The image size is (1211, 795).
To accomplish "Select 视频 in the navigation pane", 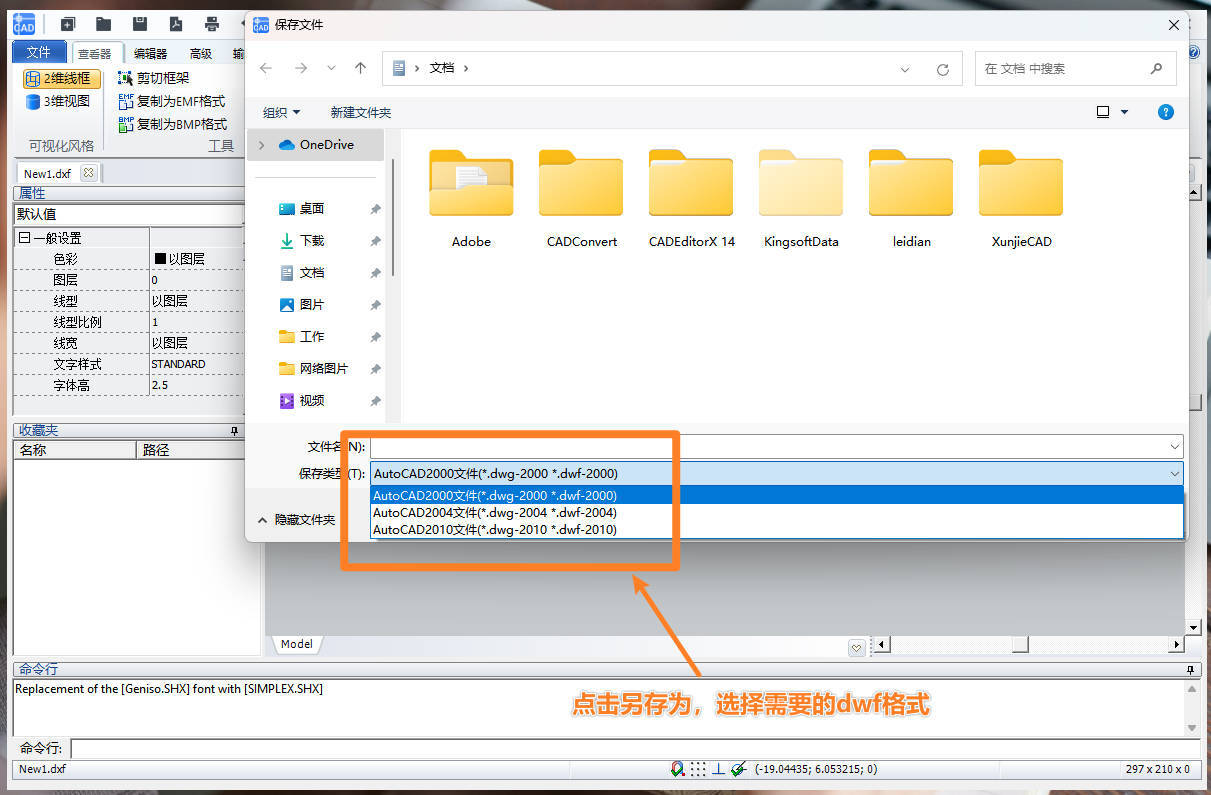I will point(312,400).
